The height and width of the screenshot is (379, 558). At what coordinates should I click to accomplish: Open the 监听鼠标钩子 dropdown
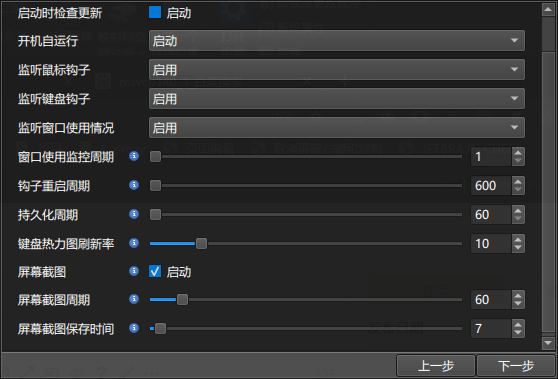337,70
